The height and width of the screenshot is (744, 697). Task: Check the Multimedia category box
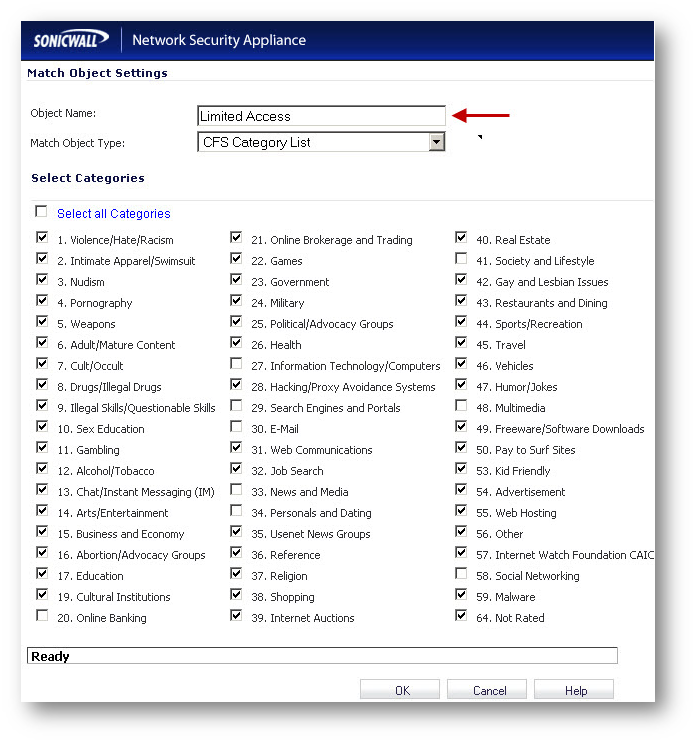[461, 407]
